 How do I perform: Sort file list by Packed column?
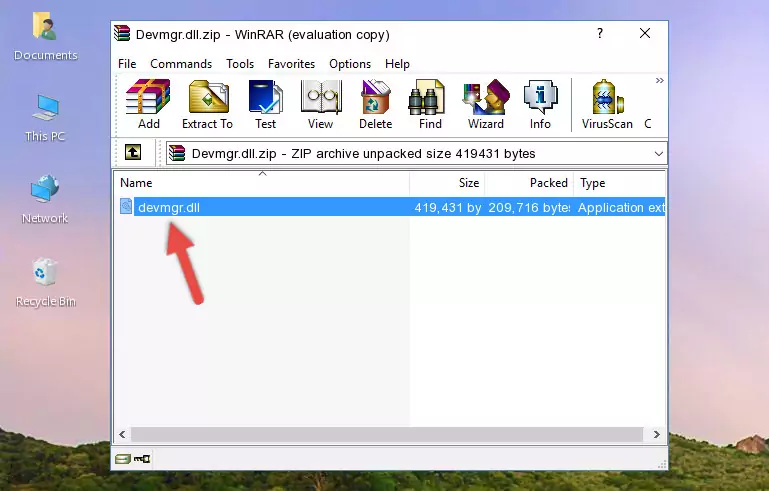[529, 183]
